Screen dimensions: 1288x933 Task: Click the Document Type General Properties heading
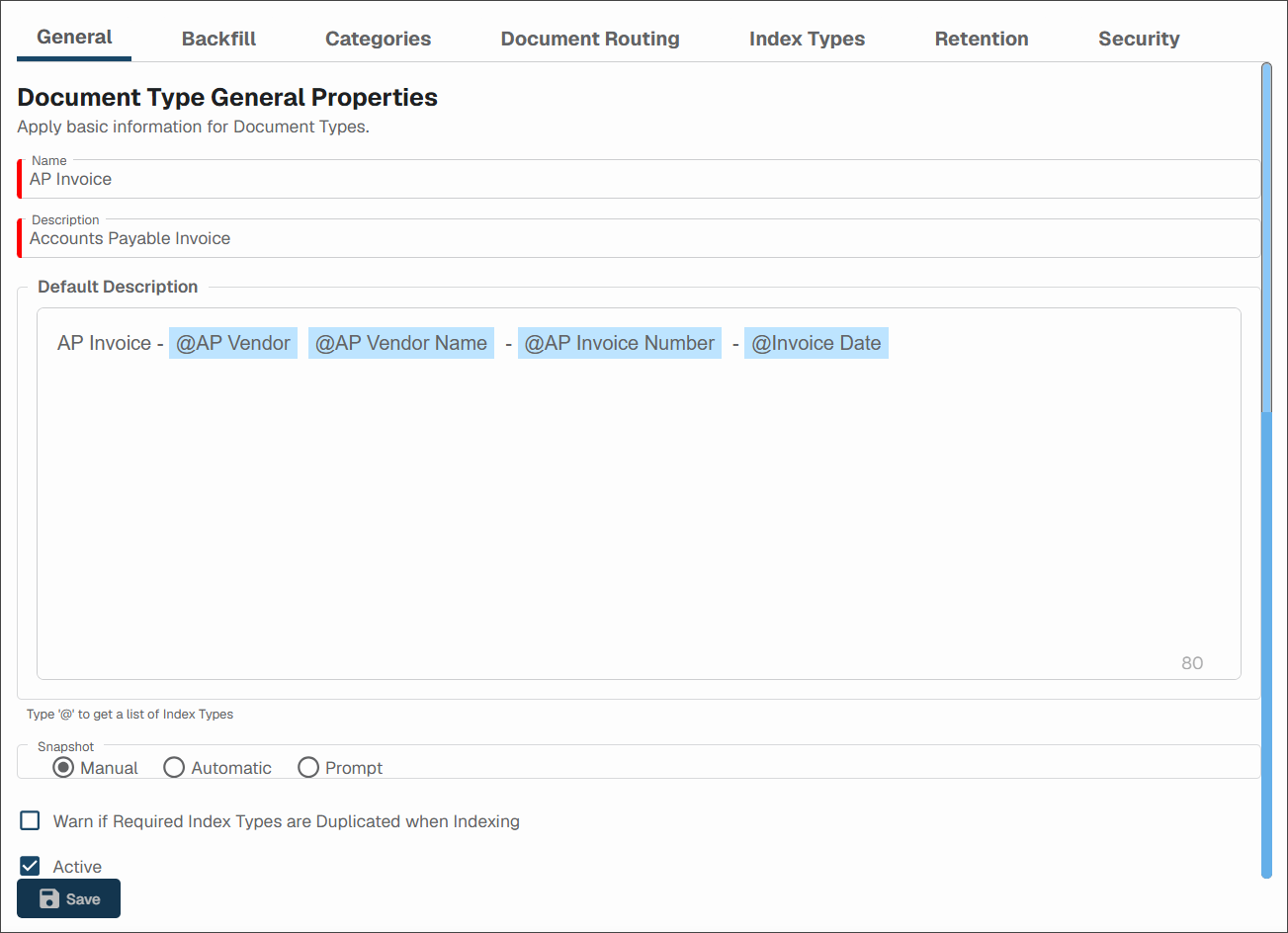click(x=227, y=97)
